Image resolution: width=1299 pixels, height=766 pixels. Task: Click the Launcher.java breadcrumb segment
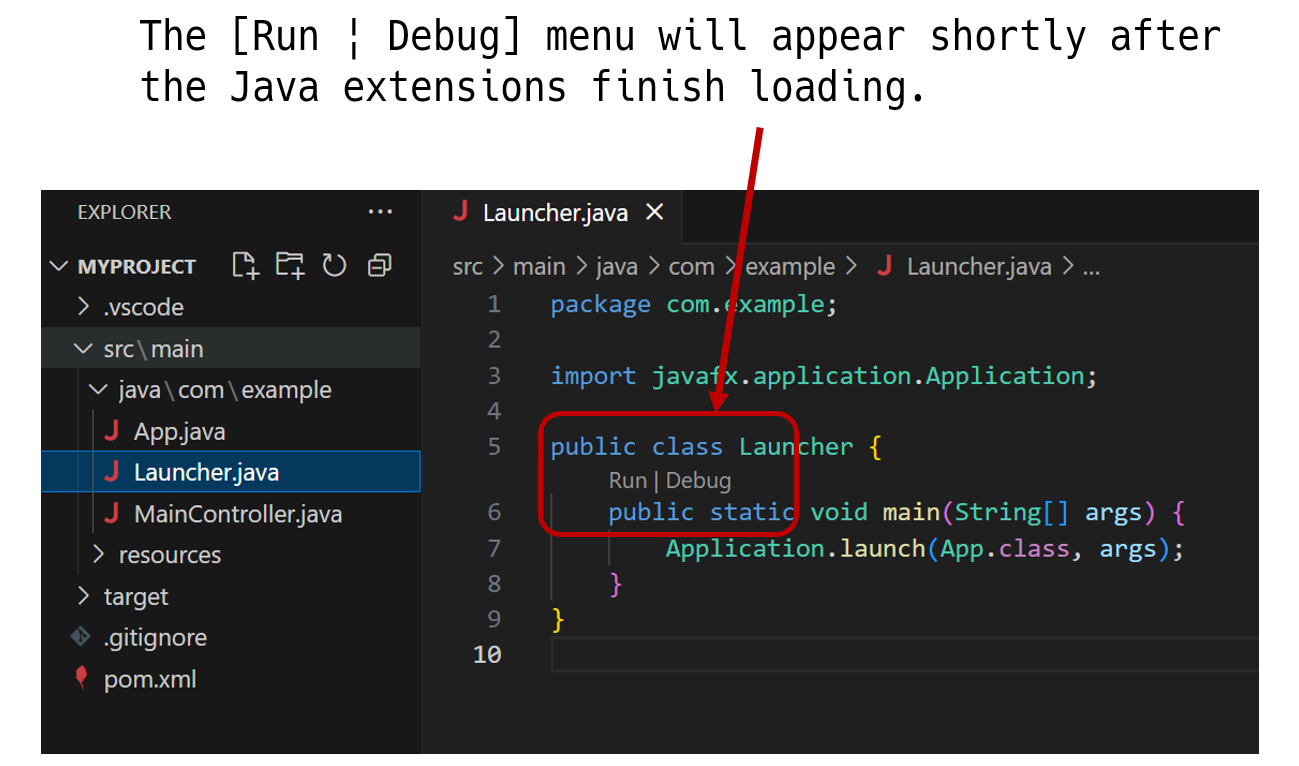[979, 267]
